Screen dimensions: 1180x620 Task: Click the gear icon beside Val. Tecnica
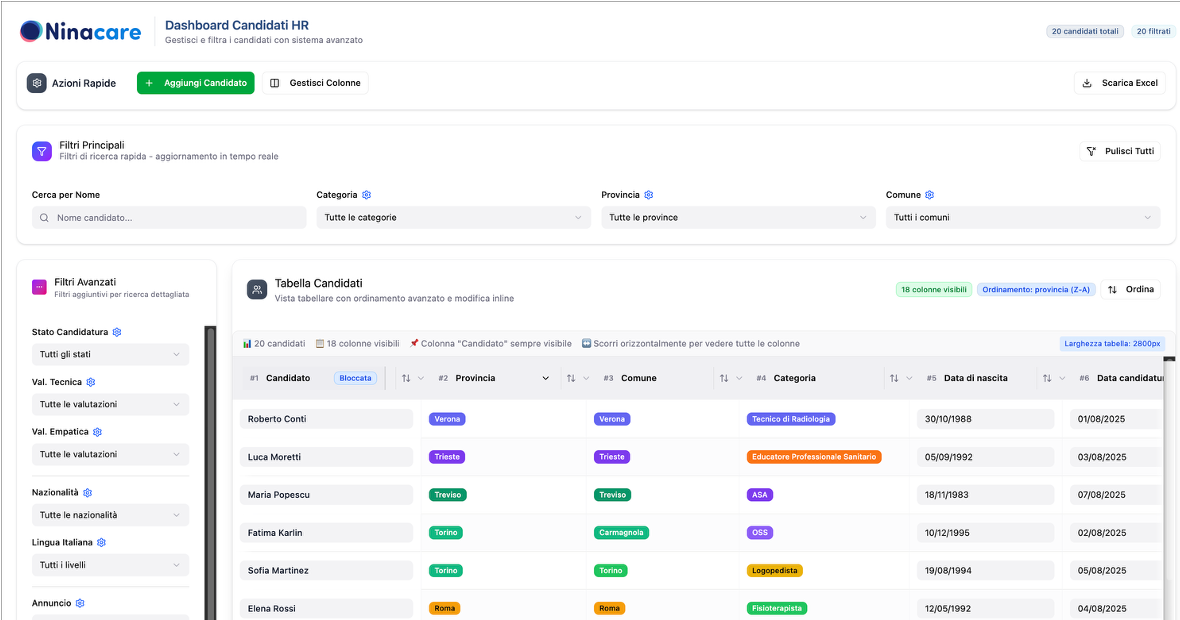point(91,382)
